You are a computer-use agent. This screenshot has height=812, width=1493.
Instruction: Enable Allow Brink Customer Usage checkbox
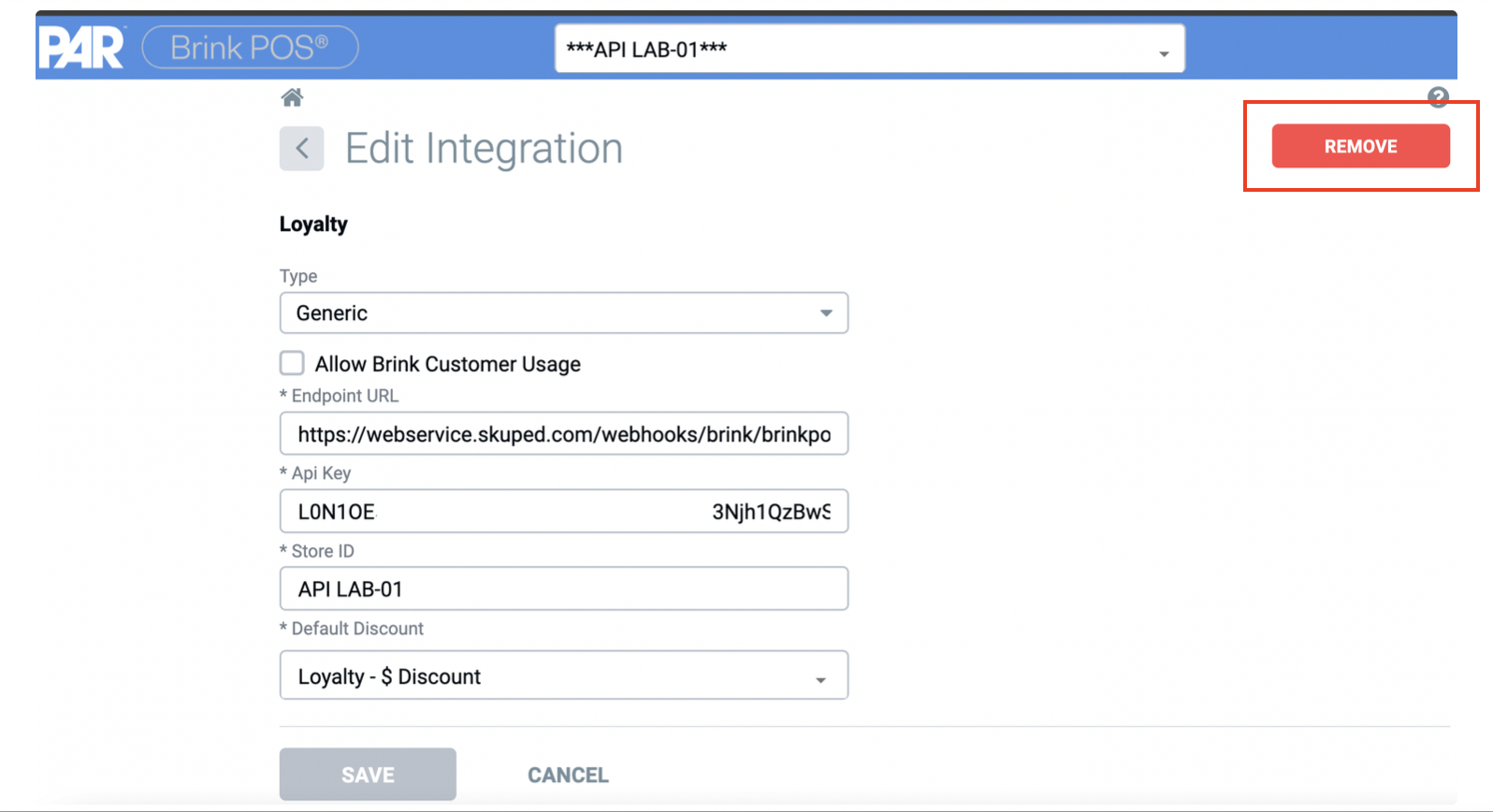(292, 363)
